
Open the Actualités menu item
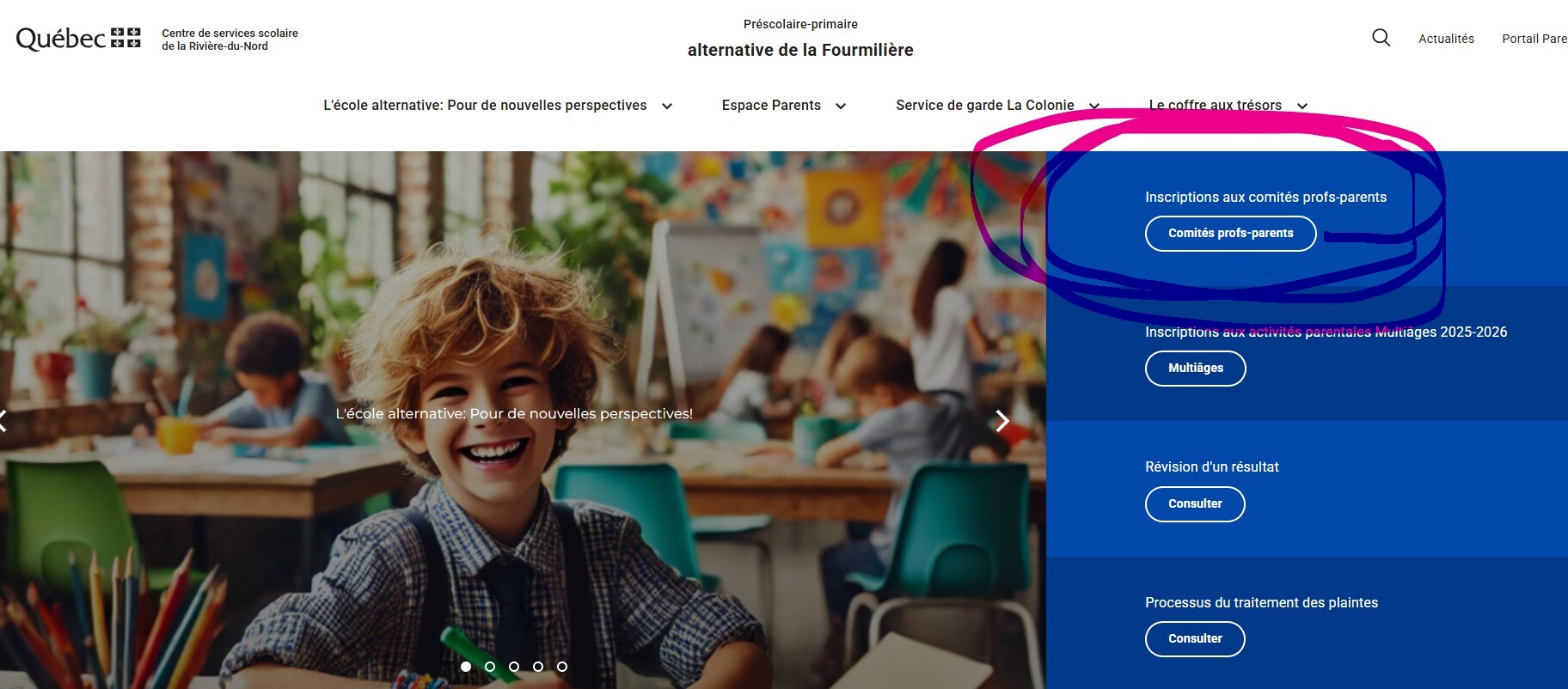coord(1446,39)
